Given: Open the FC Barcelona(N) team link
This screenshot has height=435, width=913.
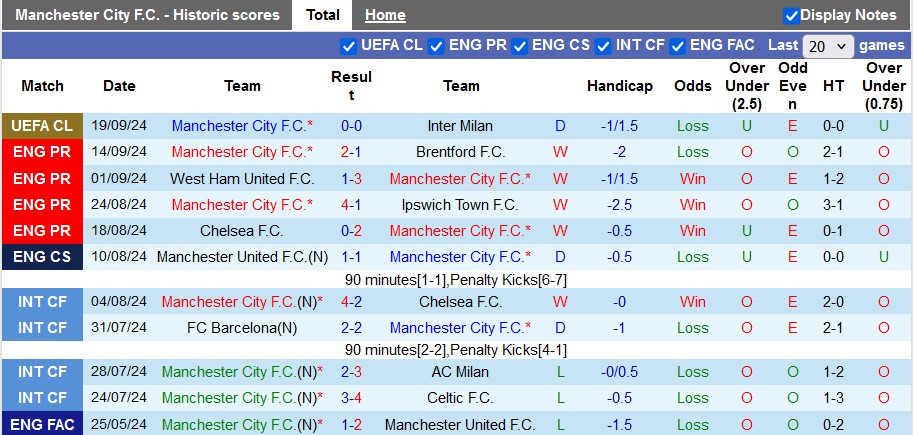Looking at the screenshot, I should [242, 328].
